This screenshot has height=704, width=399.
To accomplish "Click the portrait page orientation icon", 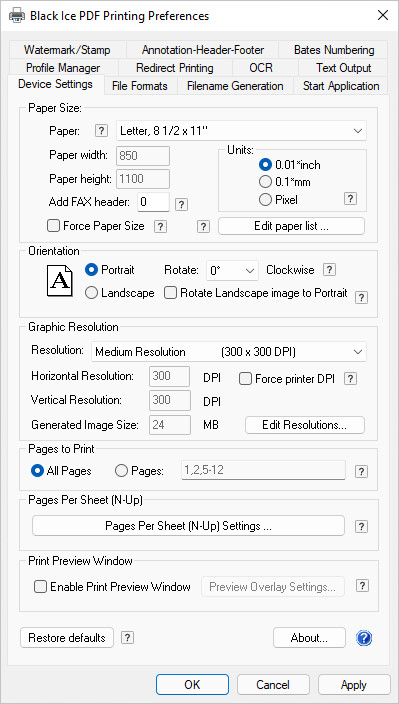I will point(60,281).
